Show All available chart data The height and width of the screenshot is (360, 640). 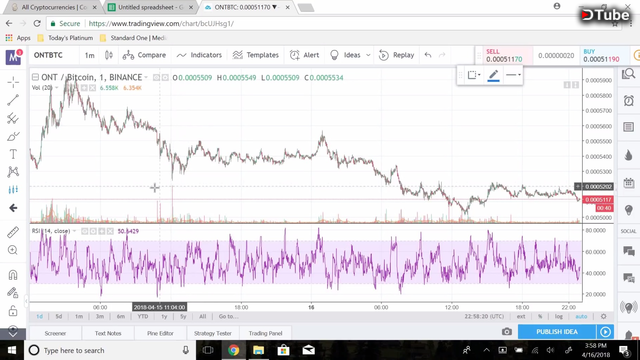point(202,316)
